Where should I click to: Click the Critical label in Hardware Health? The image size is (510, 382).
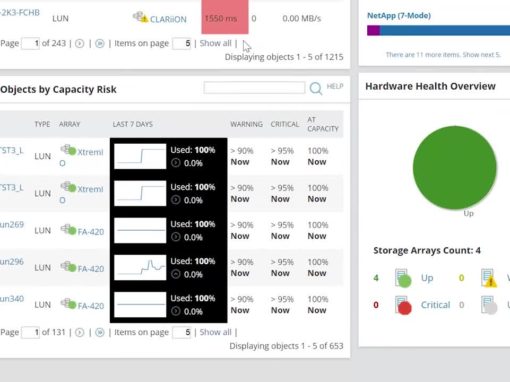435,305
